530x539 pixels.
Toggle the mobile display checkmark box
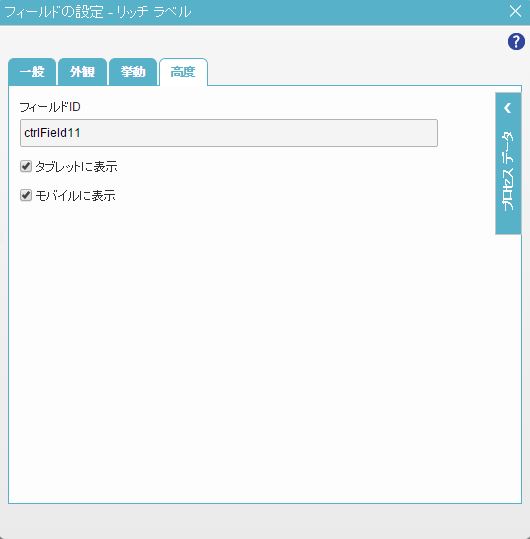tap(26, 195)
